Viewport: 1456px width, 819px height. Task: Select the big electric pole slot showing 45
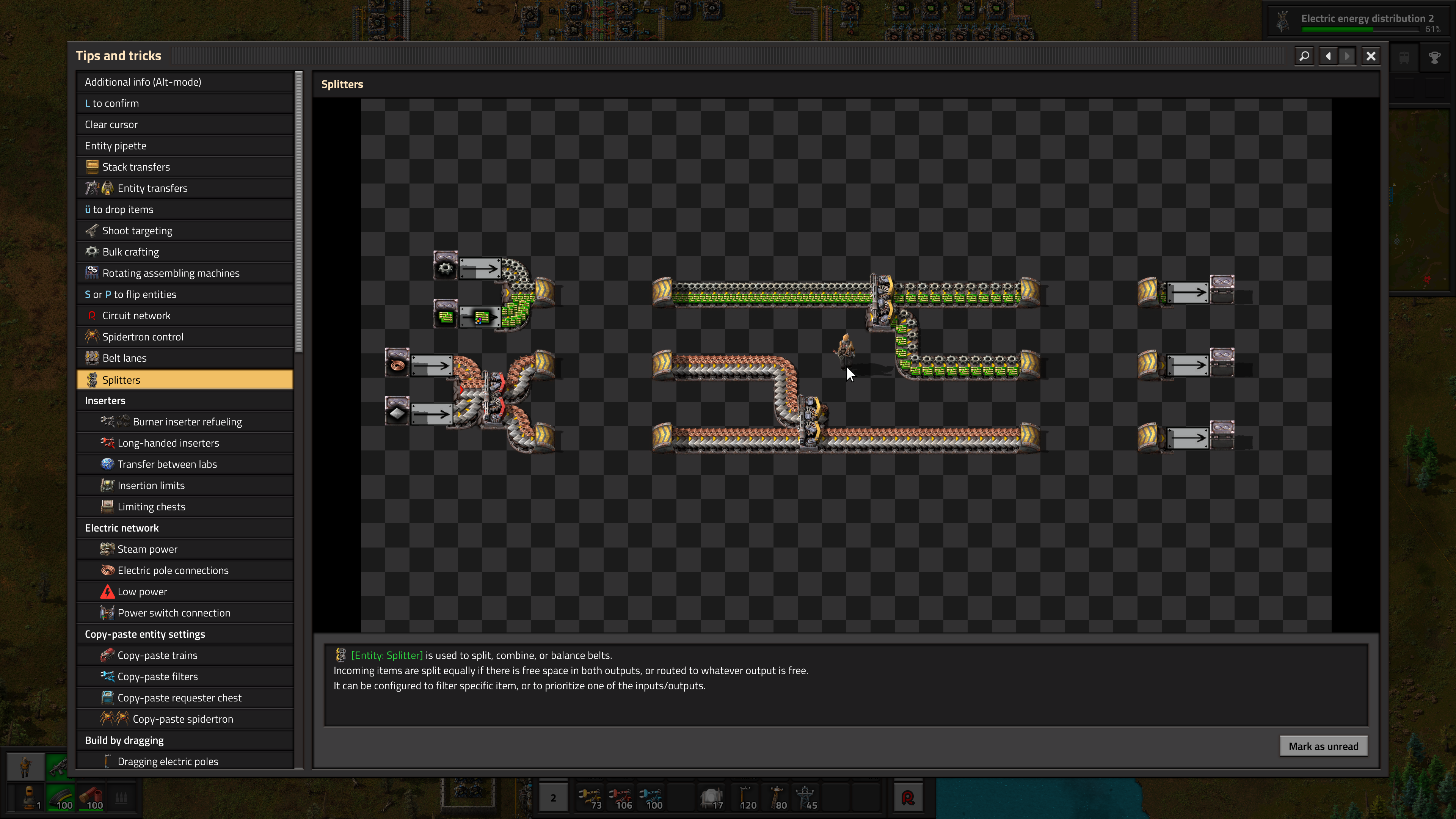pyautogui.click(x=805, y=797)
